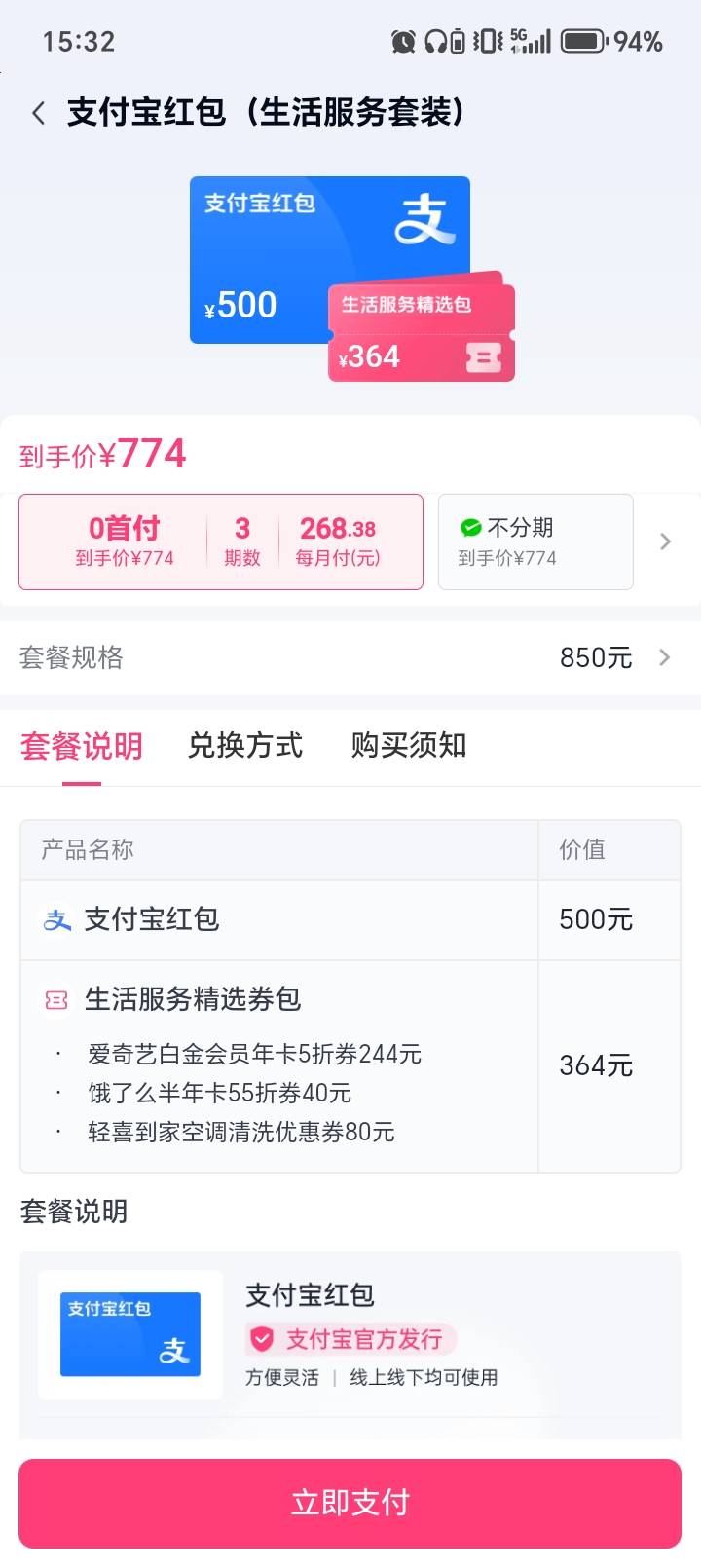Tap the battery icon in status bar

(583, 41)
